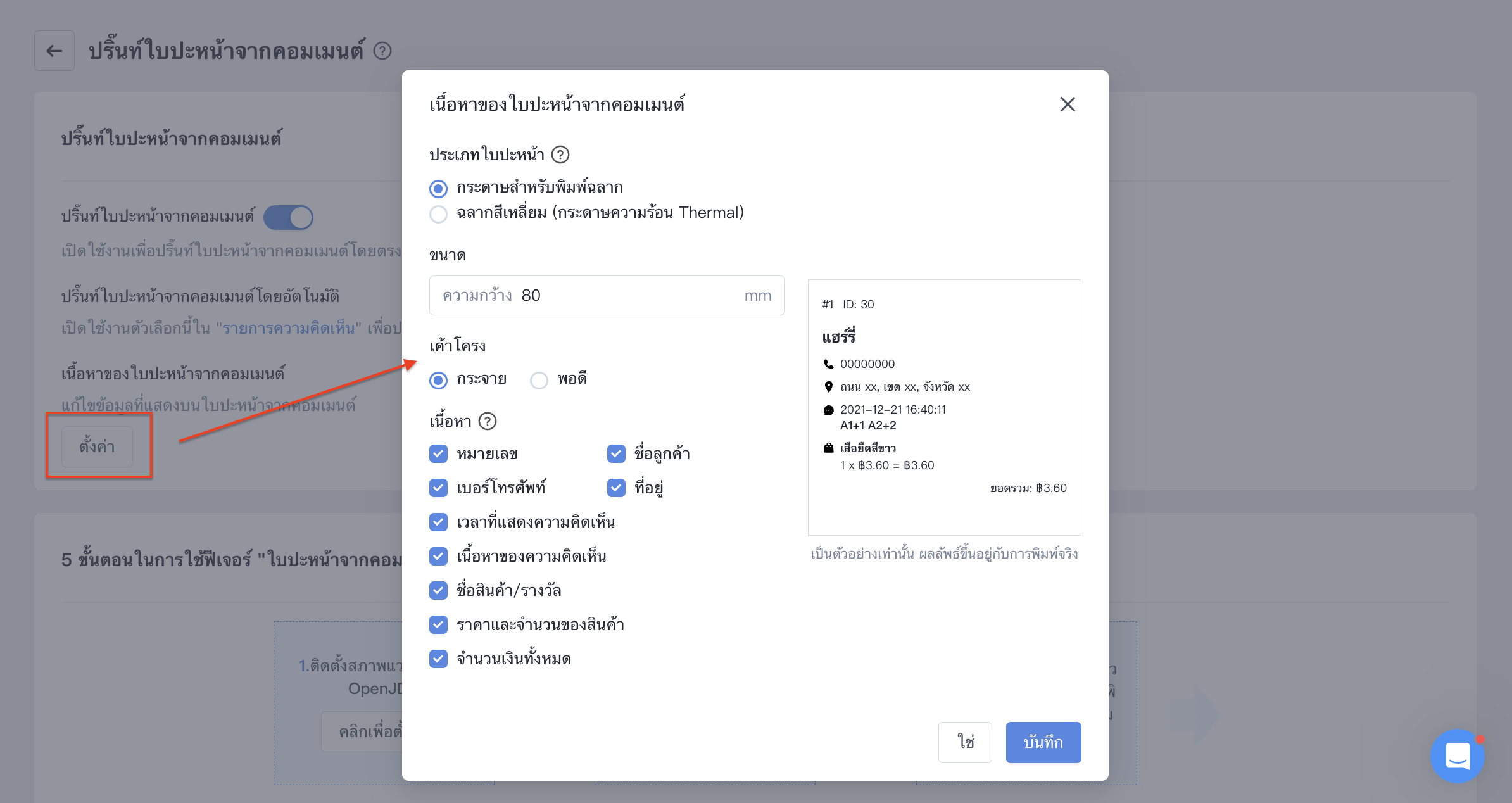Viewport: 1512px width, 803px height.
Task: Click the location pin icon in preview
Action: (828, 387)
